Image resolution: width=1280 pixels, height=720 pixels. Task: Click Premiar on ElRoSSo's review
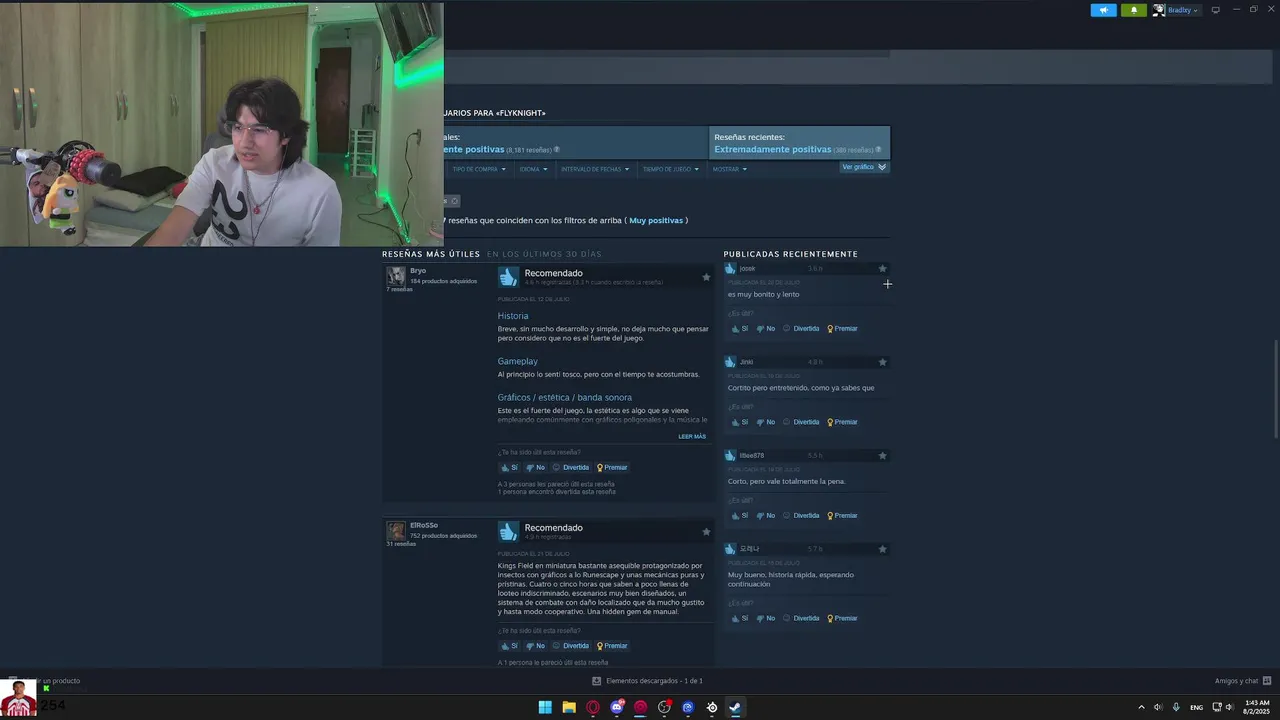(612, 645)
